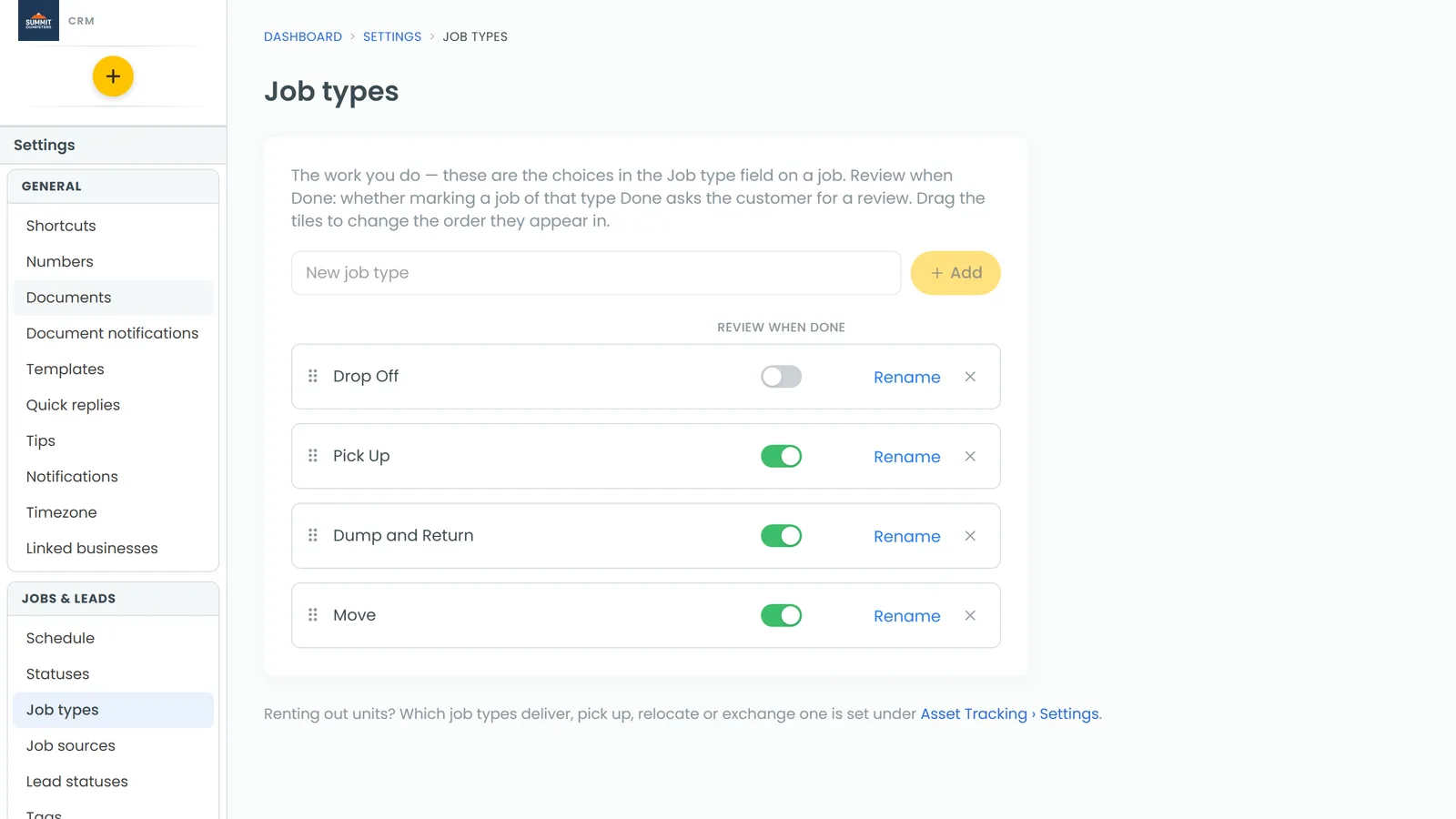Delete the Pick Up job type
The image size is (1456, 819).
click(970, 456)
